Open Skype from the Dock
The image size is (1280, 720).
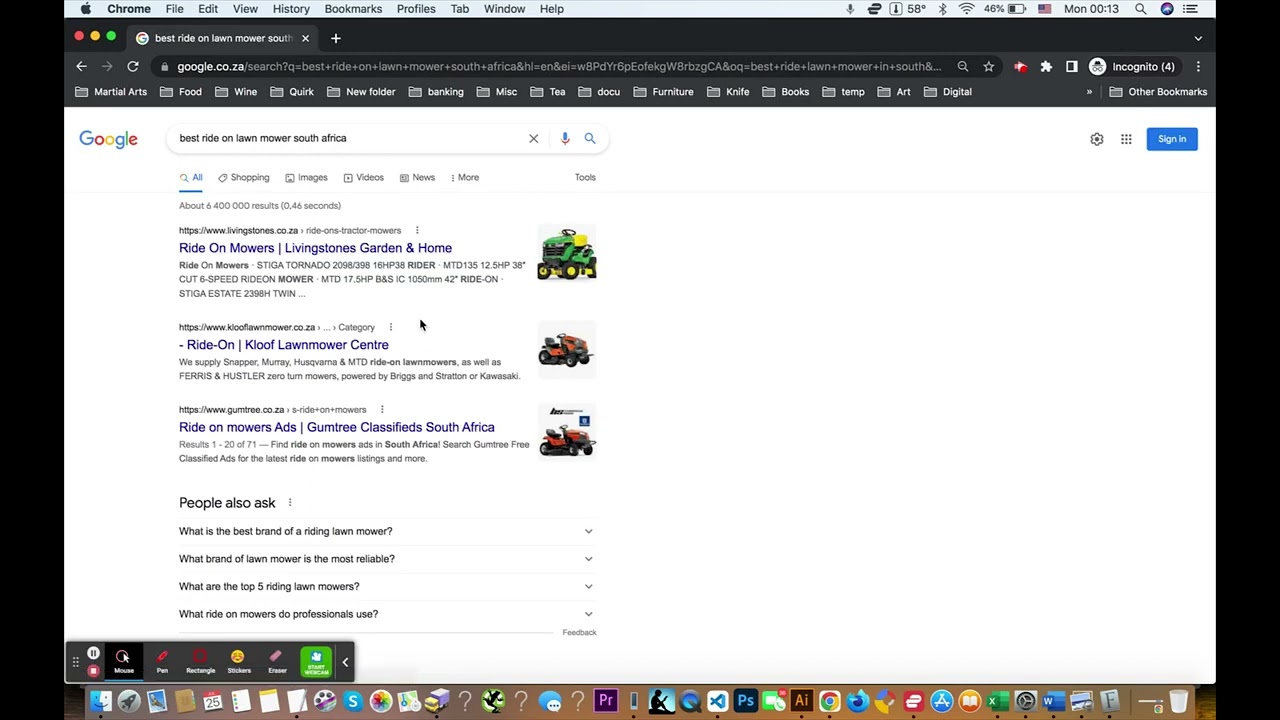pos(353,702)
